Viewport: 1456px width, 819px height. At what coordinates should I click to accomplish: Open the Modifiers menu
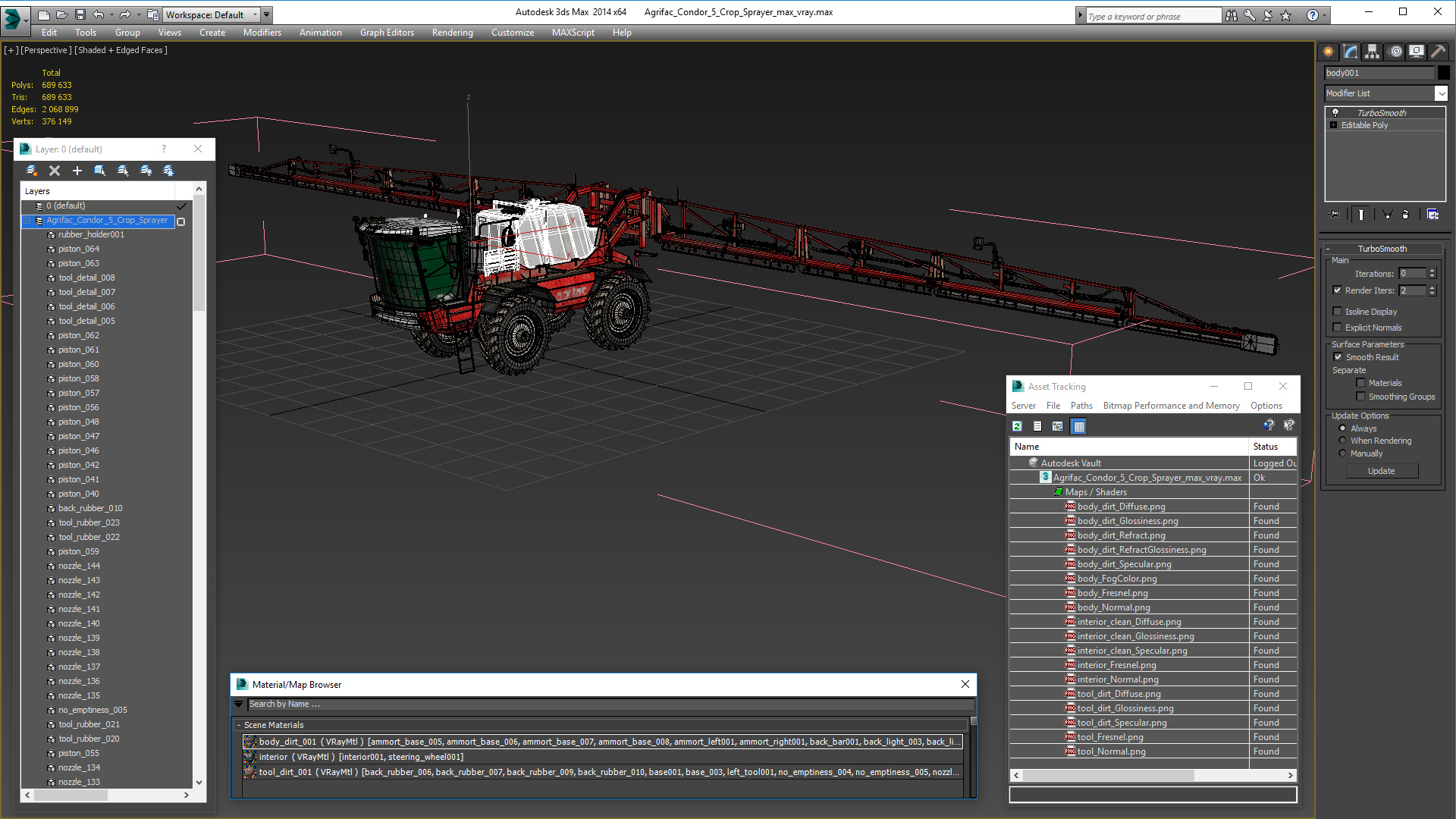pos(262,33)
